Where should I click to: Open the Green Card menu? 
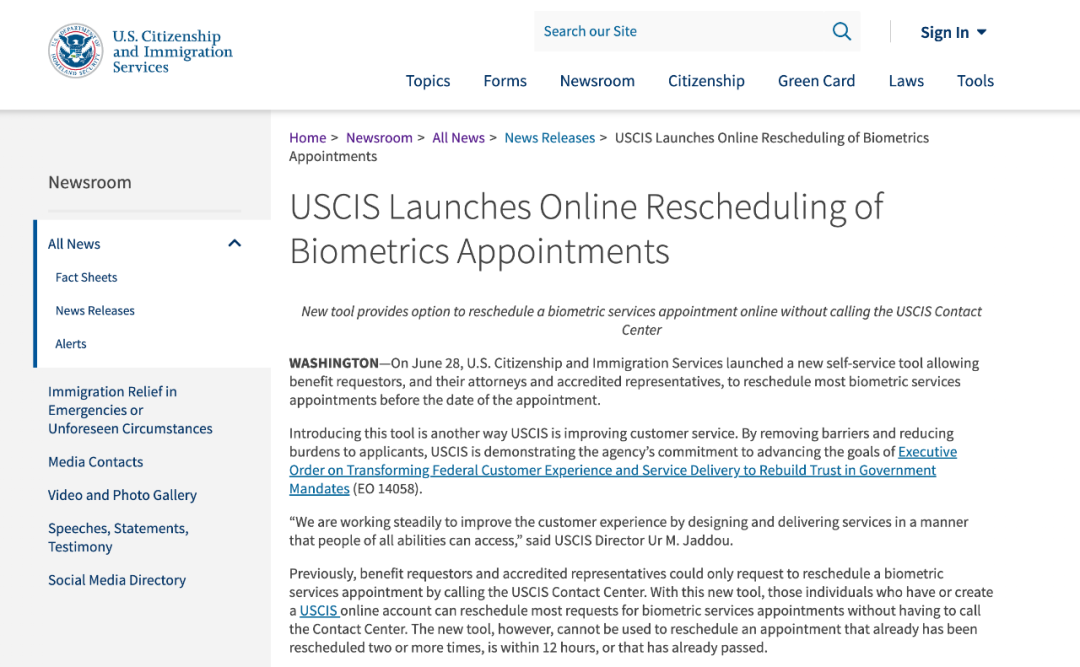pyautogui.click(x=816, y=81)
